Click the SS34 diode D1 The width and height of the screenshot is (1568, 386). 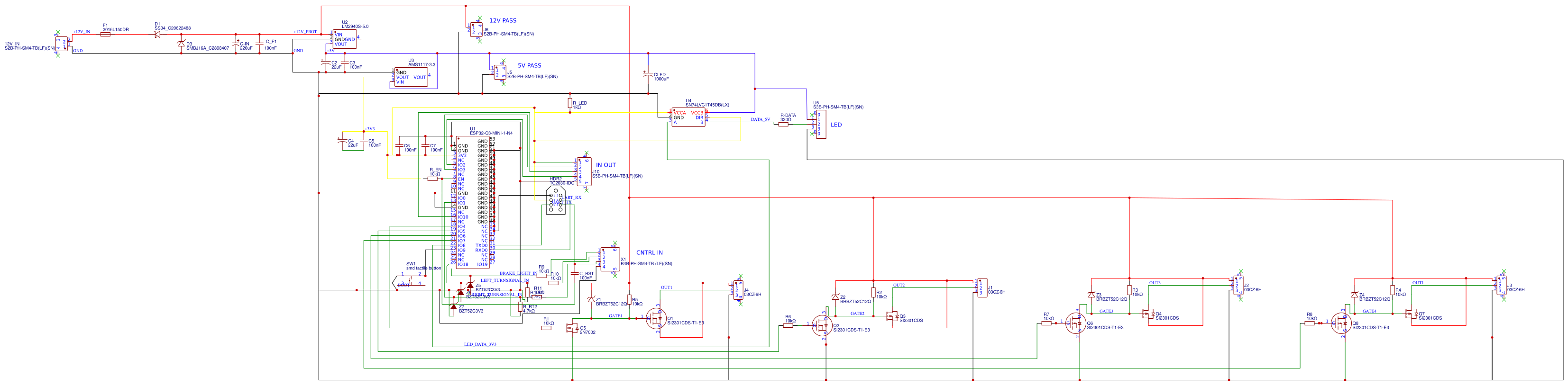point(157,35)
